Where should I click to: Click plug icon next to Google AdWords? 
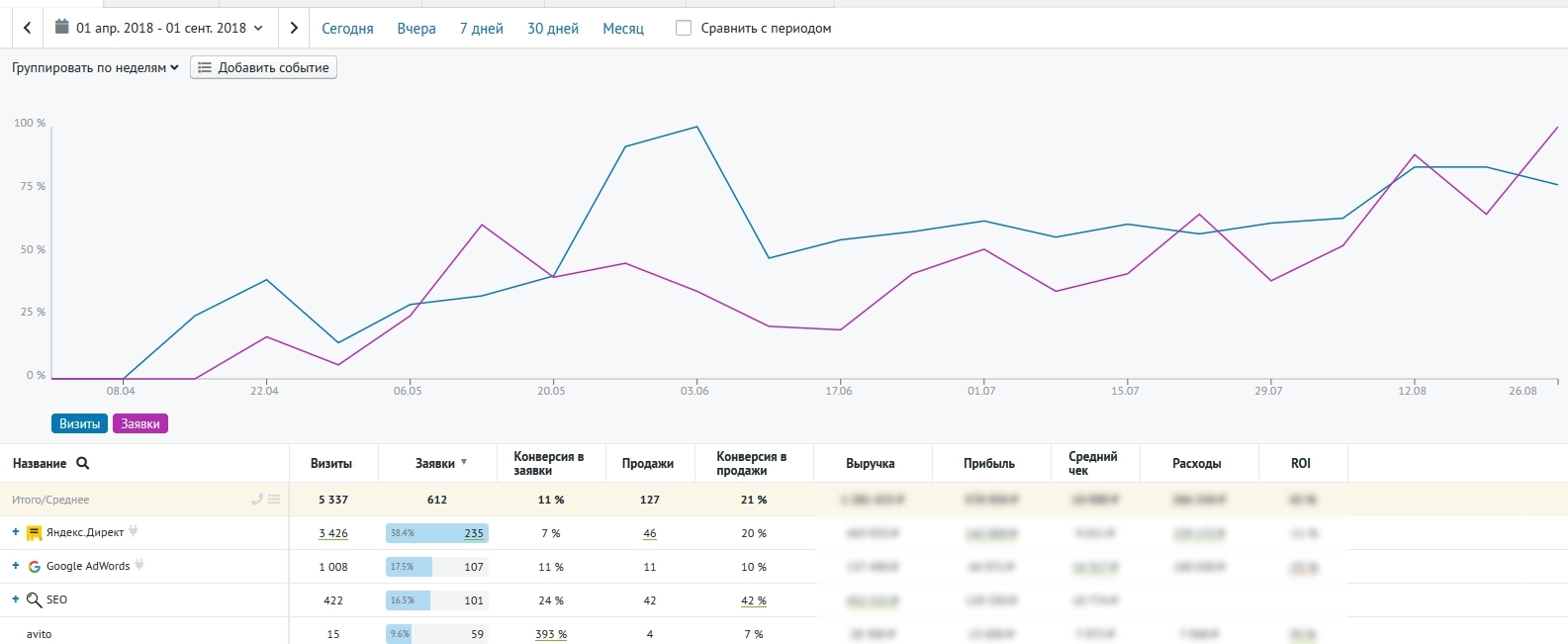point(139,566)
